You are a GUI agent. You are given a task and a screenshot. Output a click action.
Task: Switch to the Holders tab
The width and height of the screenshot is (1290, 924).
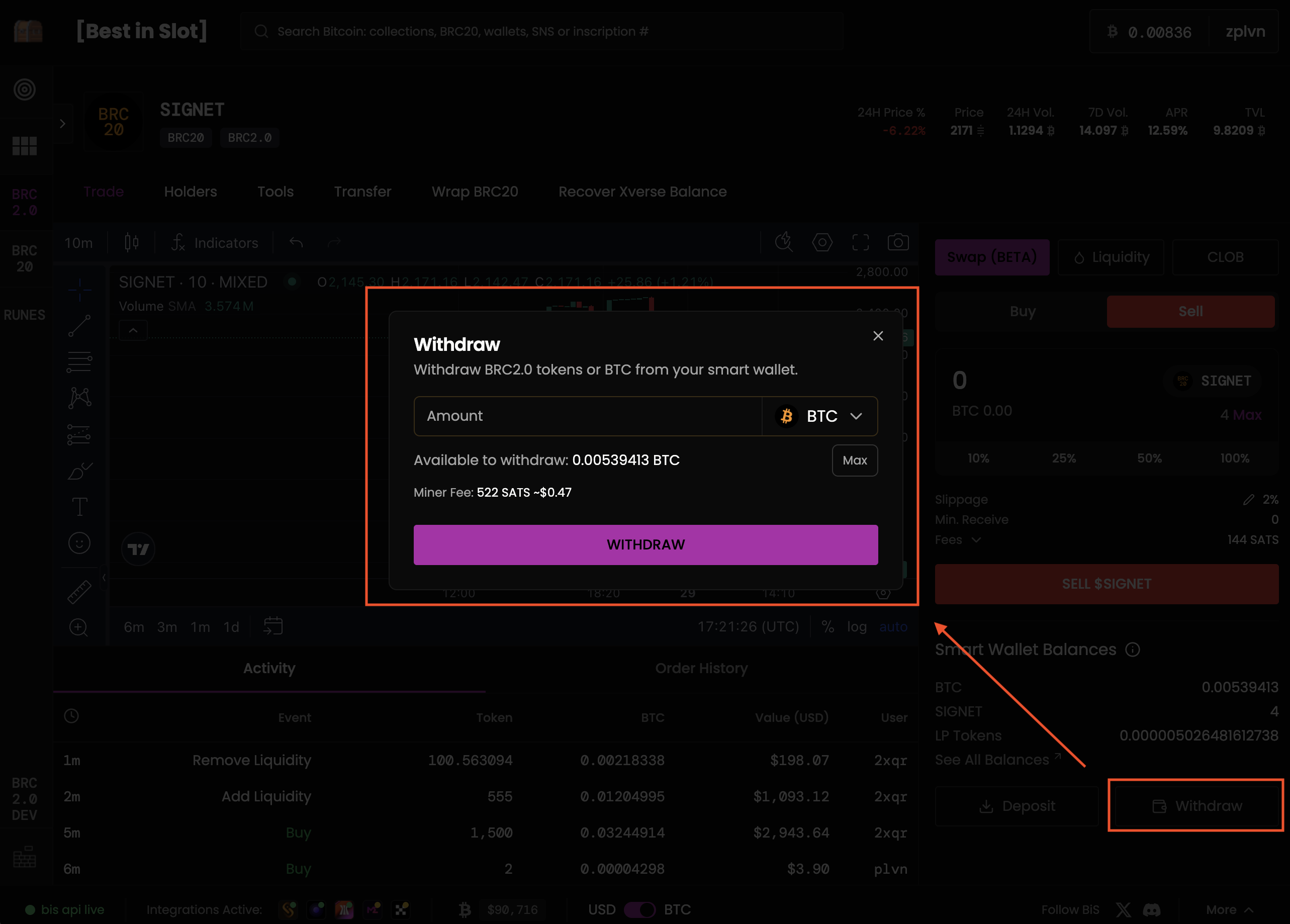point(190,192)
